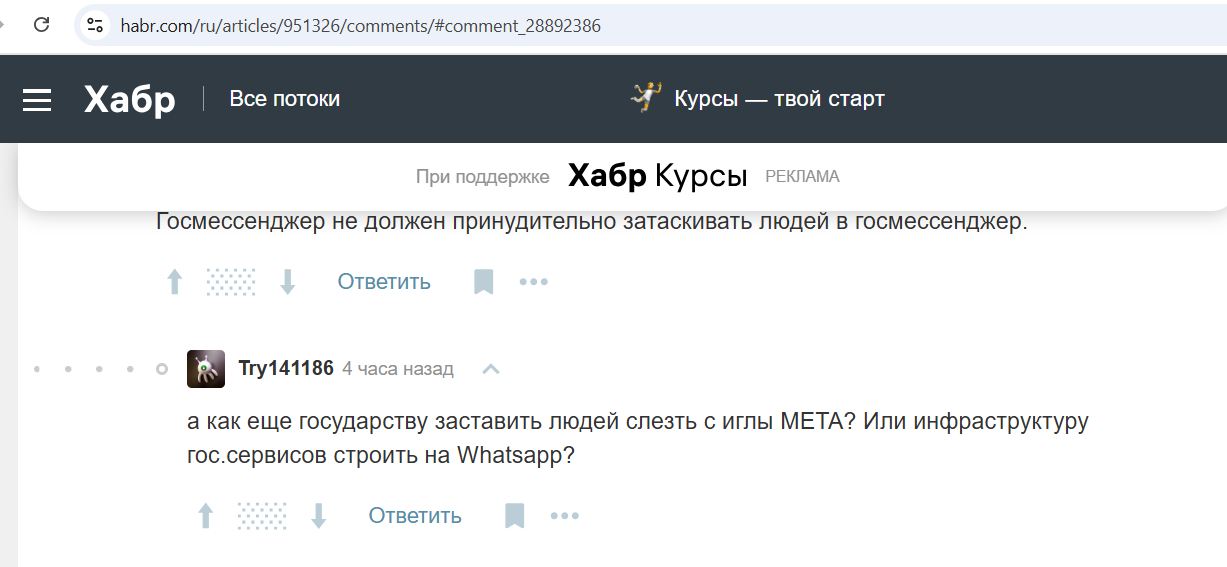The height and width of the screenshot is (567, 1227).
Task: Click Ответить under the госмессенджер comment
Action: [384, 282]
